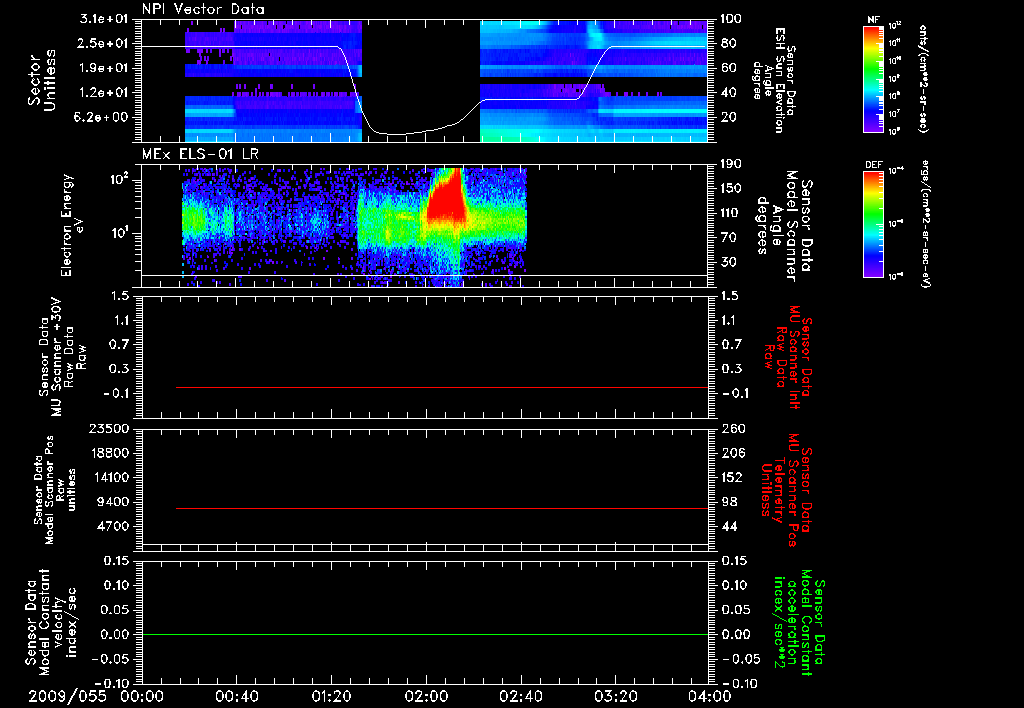Screen dimensions: 1024x708
Task: Click the "110" scanner angle tick value
Action: tap(731, 213)
